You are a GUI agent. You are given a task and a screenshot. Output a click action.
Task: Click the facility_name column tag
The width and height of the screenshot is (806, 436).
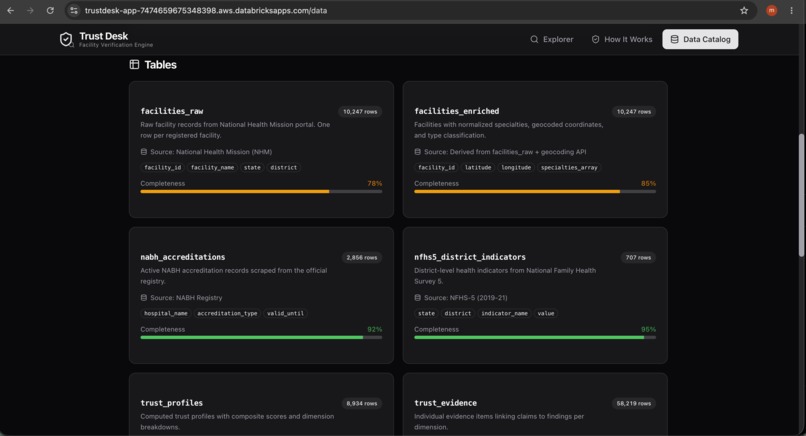tap(212, 168)
